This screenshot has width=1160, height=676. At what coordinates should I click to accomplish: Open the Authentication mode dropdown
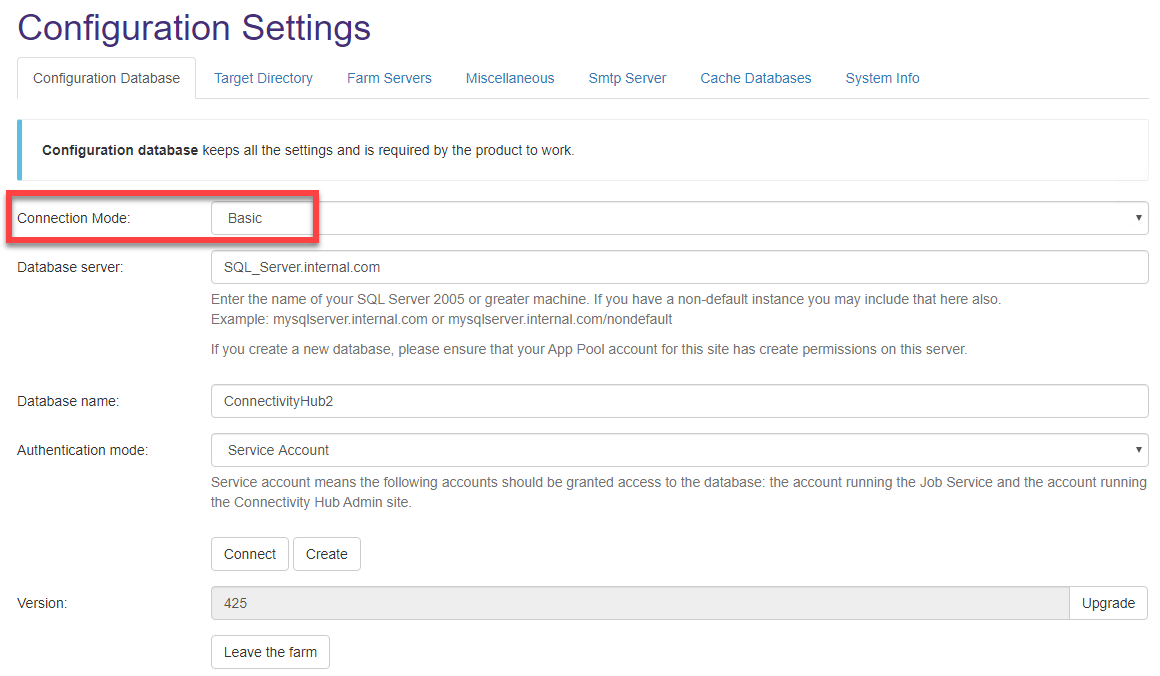(679, 450)
